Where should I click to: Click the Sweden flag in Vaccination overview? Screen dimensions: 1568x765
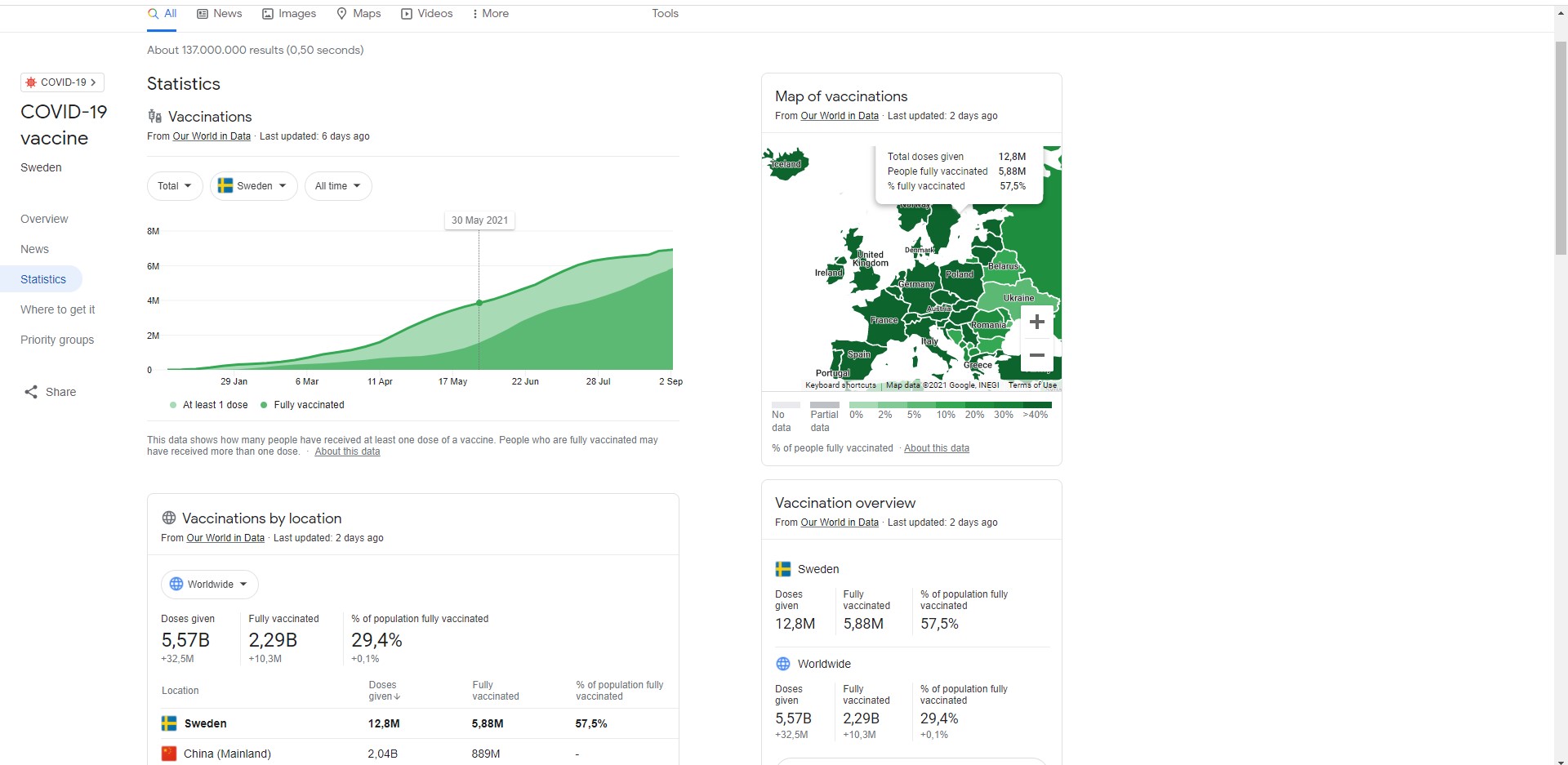click(x=783, y=569)
